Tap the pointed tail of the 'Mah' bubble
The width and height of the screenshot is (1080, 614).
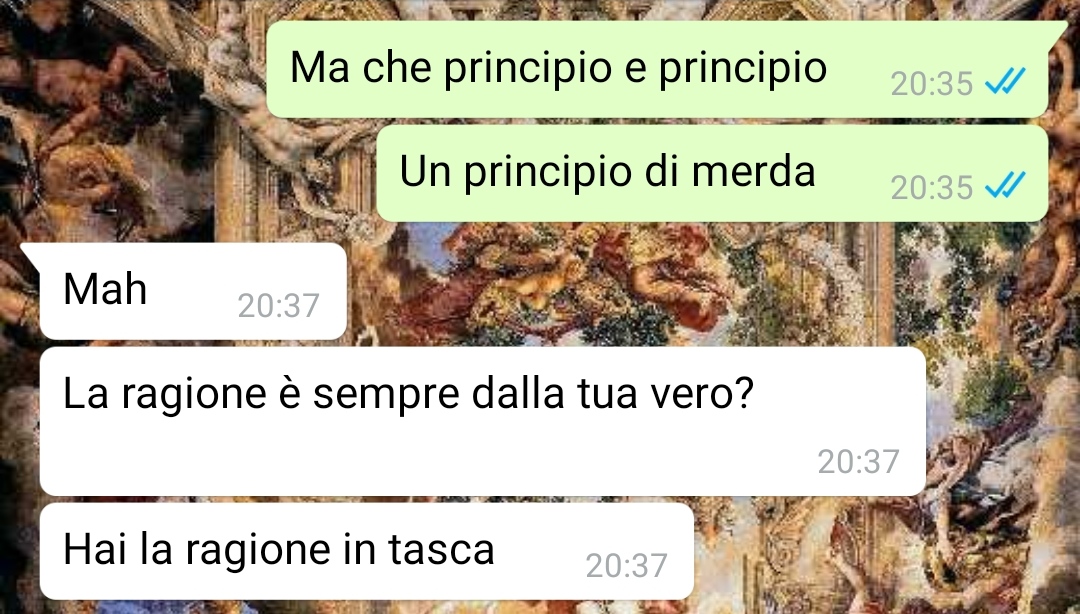pos(30,256)
